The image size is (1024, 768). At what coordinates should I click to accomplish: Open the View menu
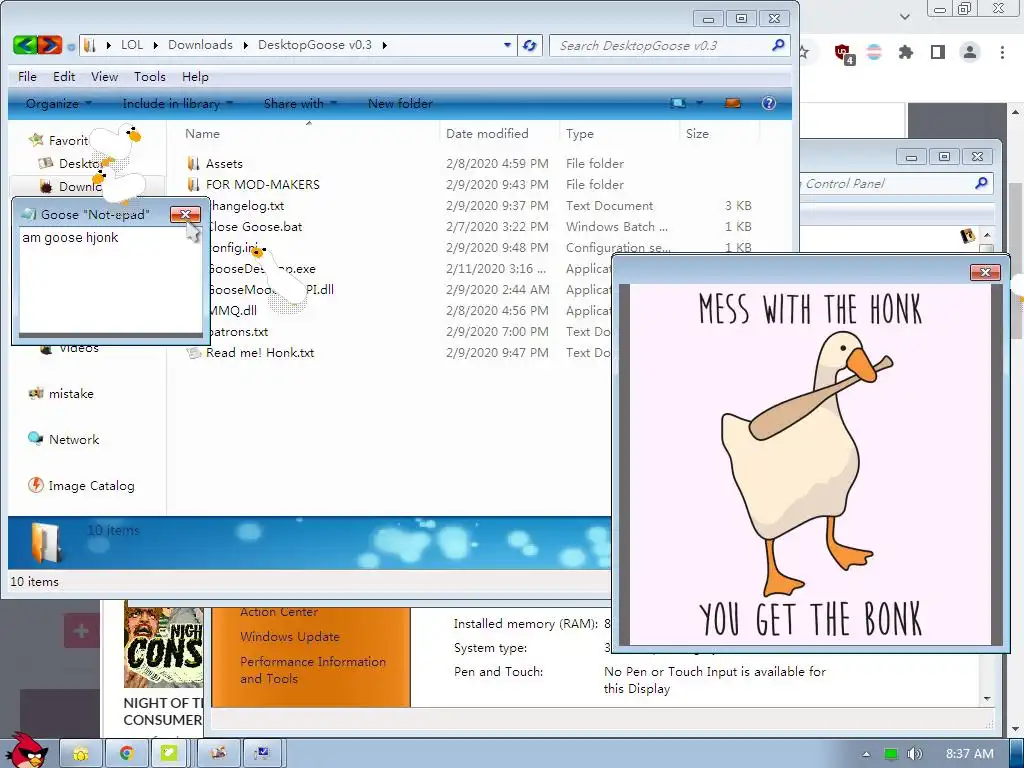(x=104, y=76)
